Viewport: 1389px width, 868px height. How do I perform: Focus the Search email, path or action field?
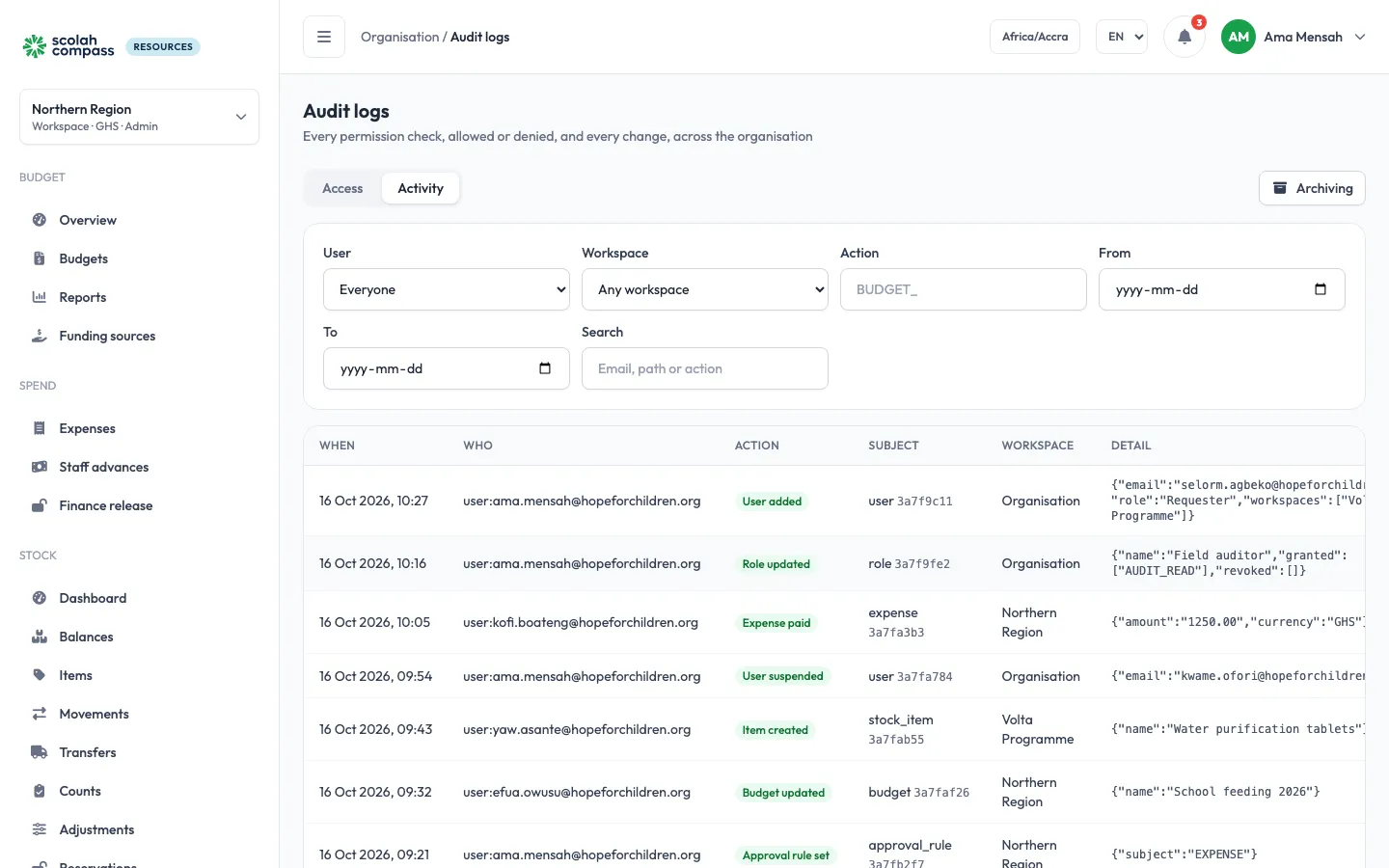(705, 368)
